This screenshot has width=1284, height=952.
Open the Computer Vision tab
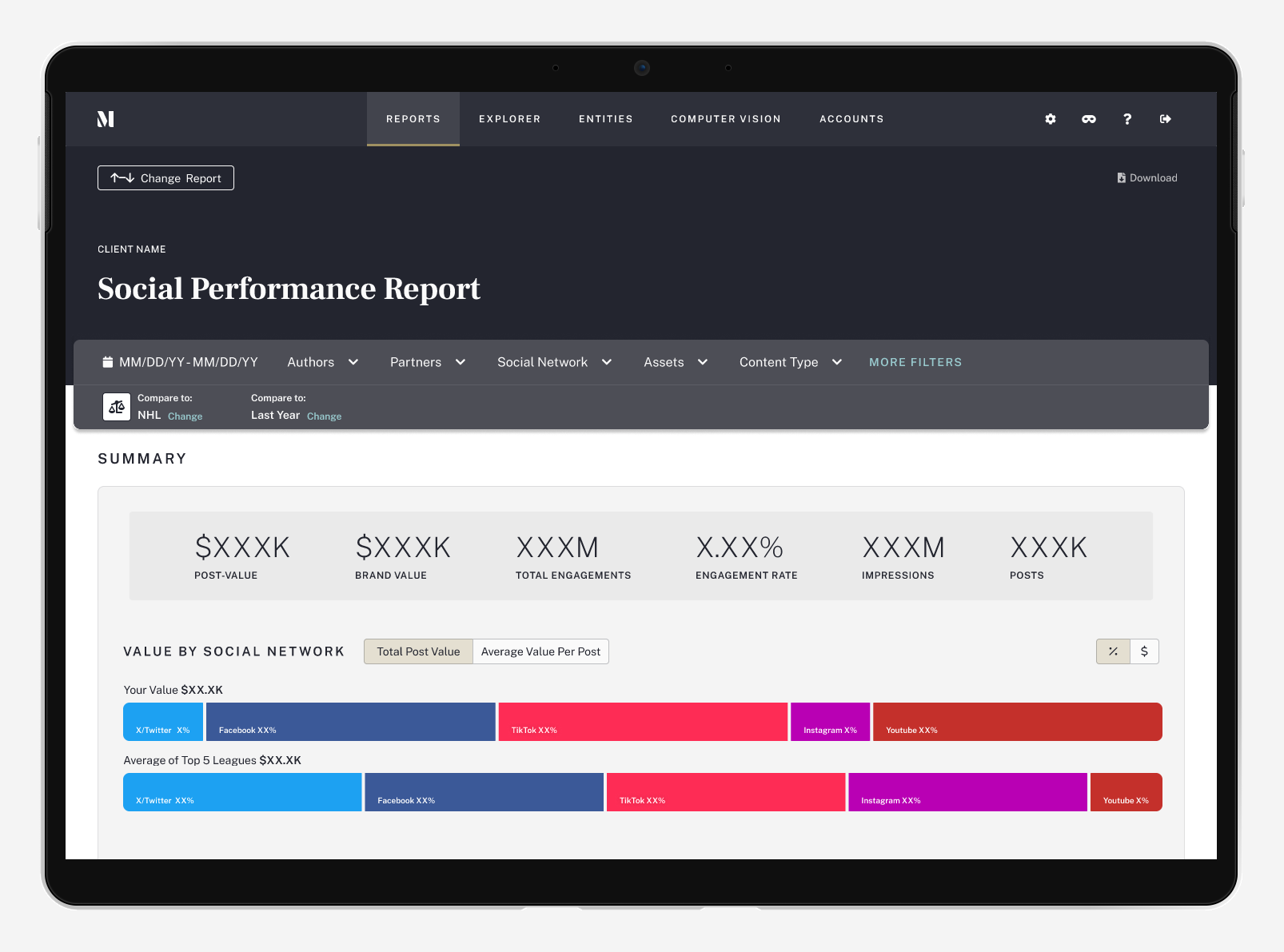(725, 119)
